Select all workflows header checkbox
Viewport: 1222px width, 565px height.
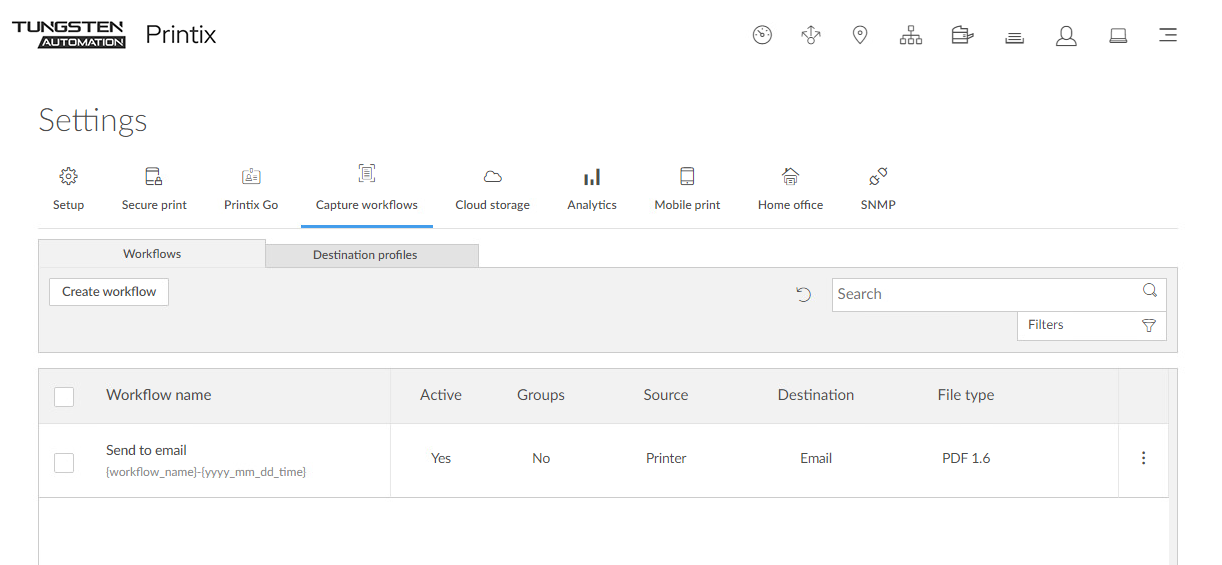[x=64, y=397]
